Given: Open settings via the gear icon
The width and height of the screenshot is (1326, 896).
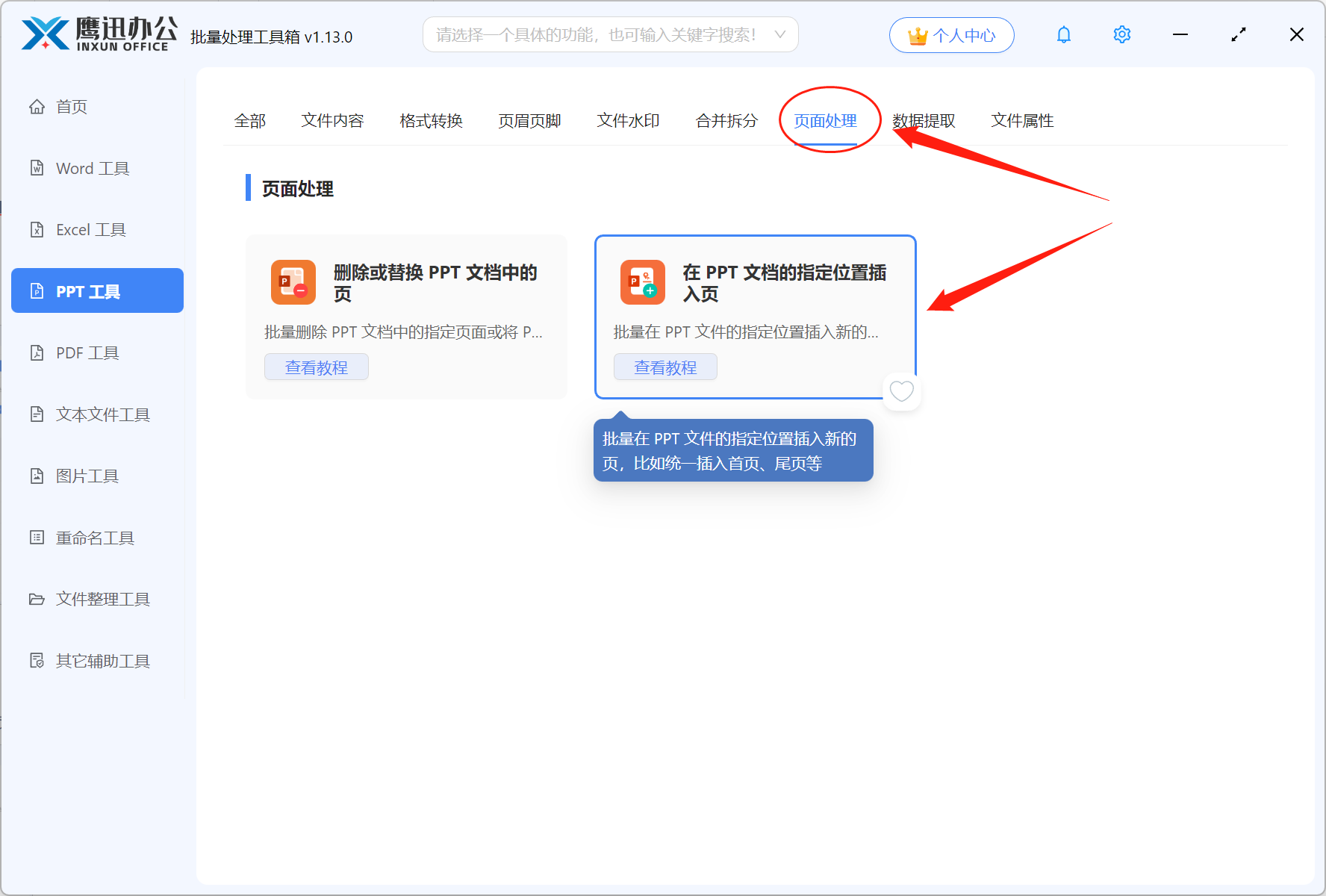Looking at the screenshot, I should [x=1121, y=35].
